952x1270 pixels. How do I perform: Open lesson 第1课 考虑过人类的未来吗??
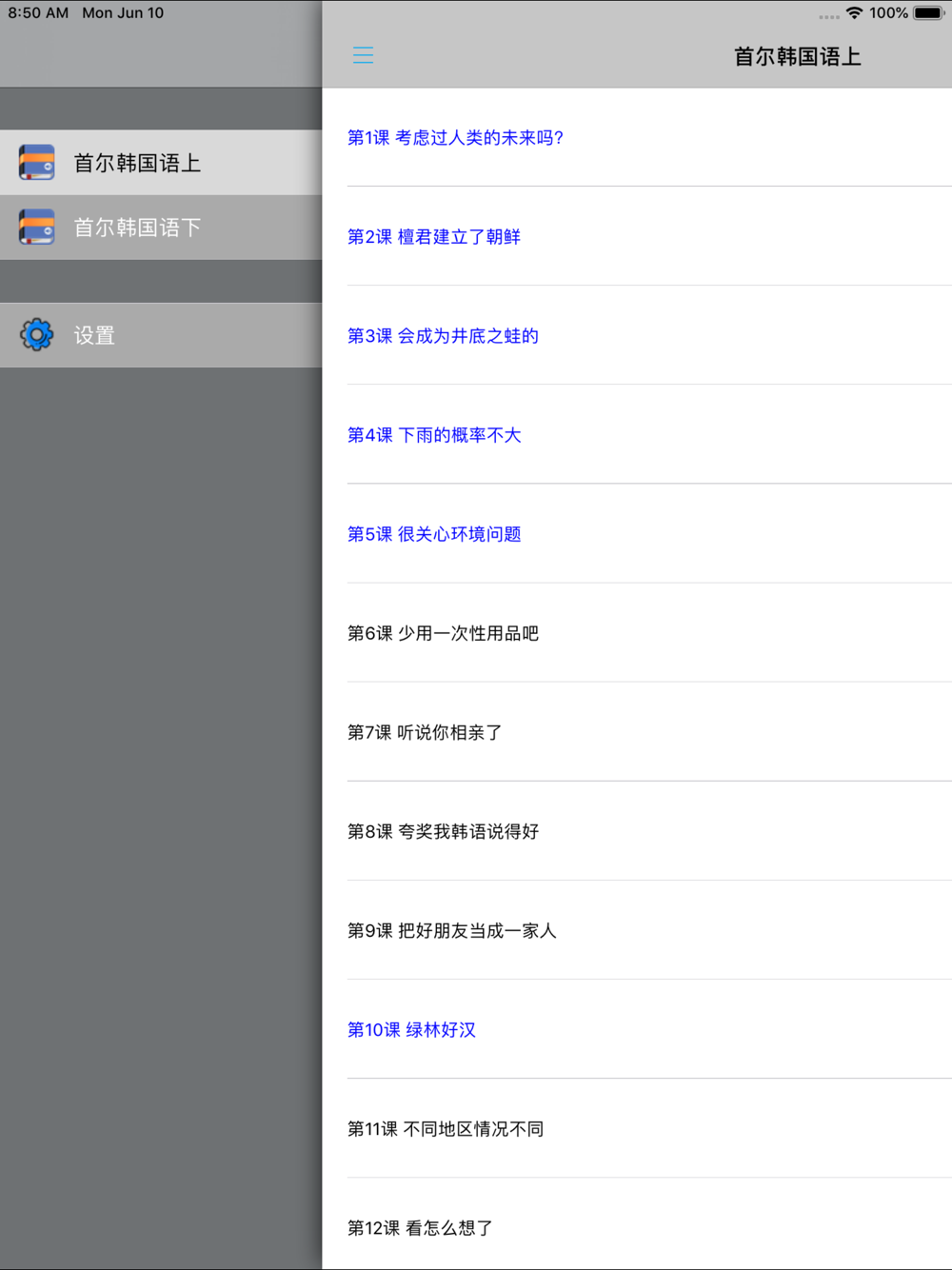pos(637,137)
